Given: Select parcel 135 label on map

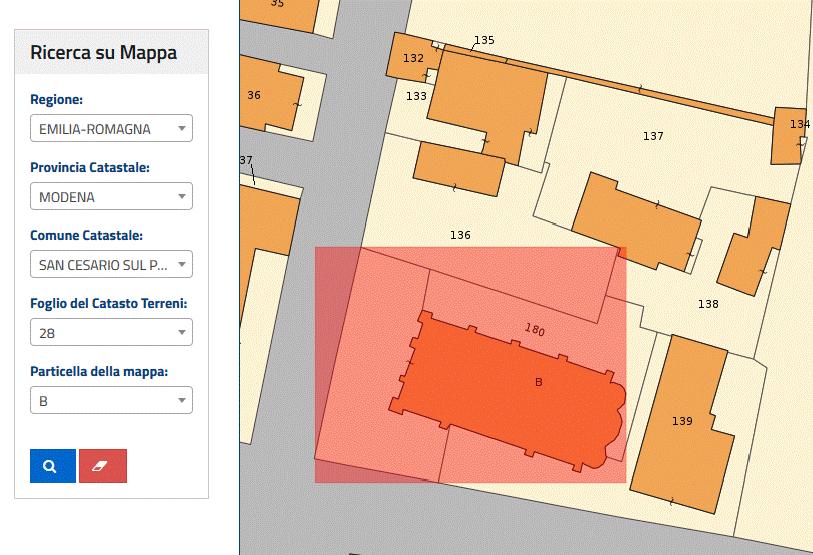Looking at the screenshot, I should point(484,41).
